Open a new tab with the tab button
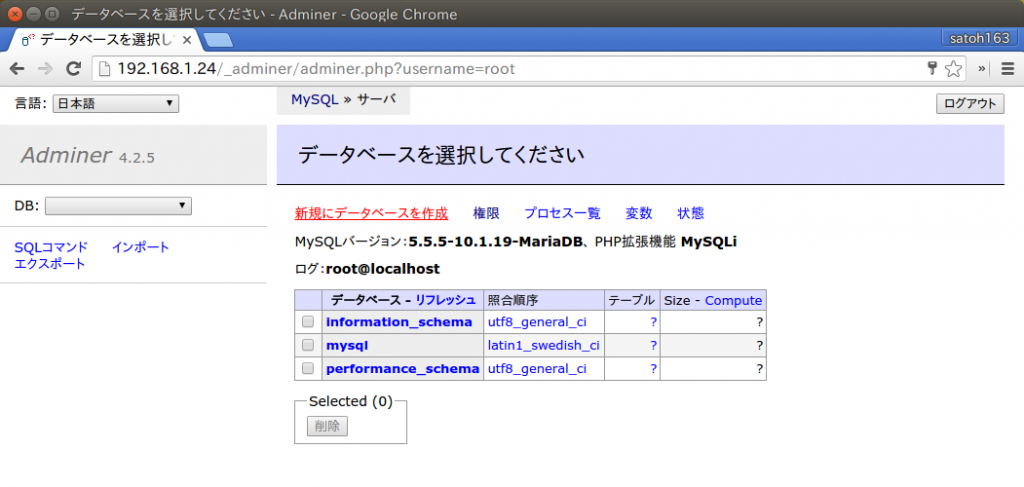 coord(218,40)
